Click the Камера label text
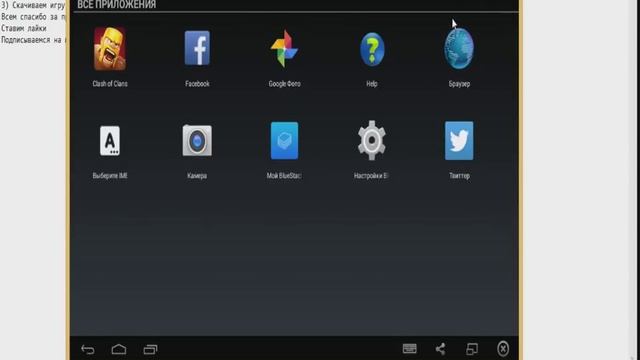The width and height of the screenshot is (640, 360). click(197, 176)
